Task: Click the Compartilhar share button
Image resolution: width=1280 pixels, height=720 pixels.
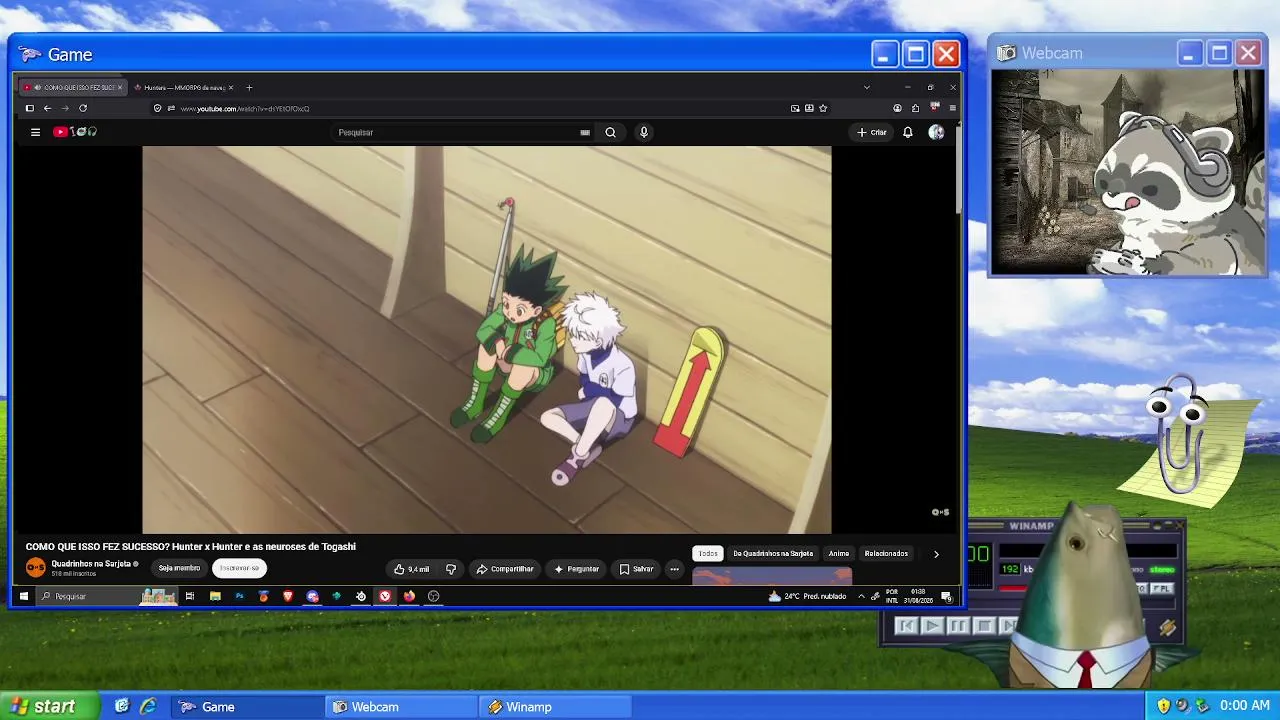Action: [505, 569]
